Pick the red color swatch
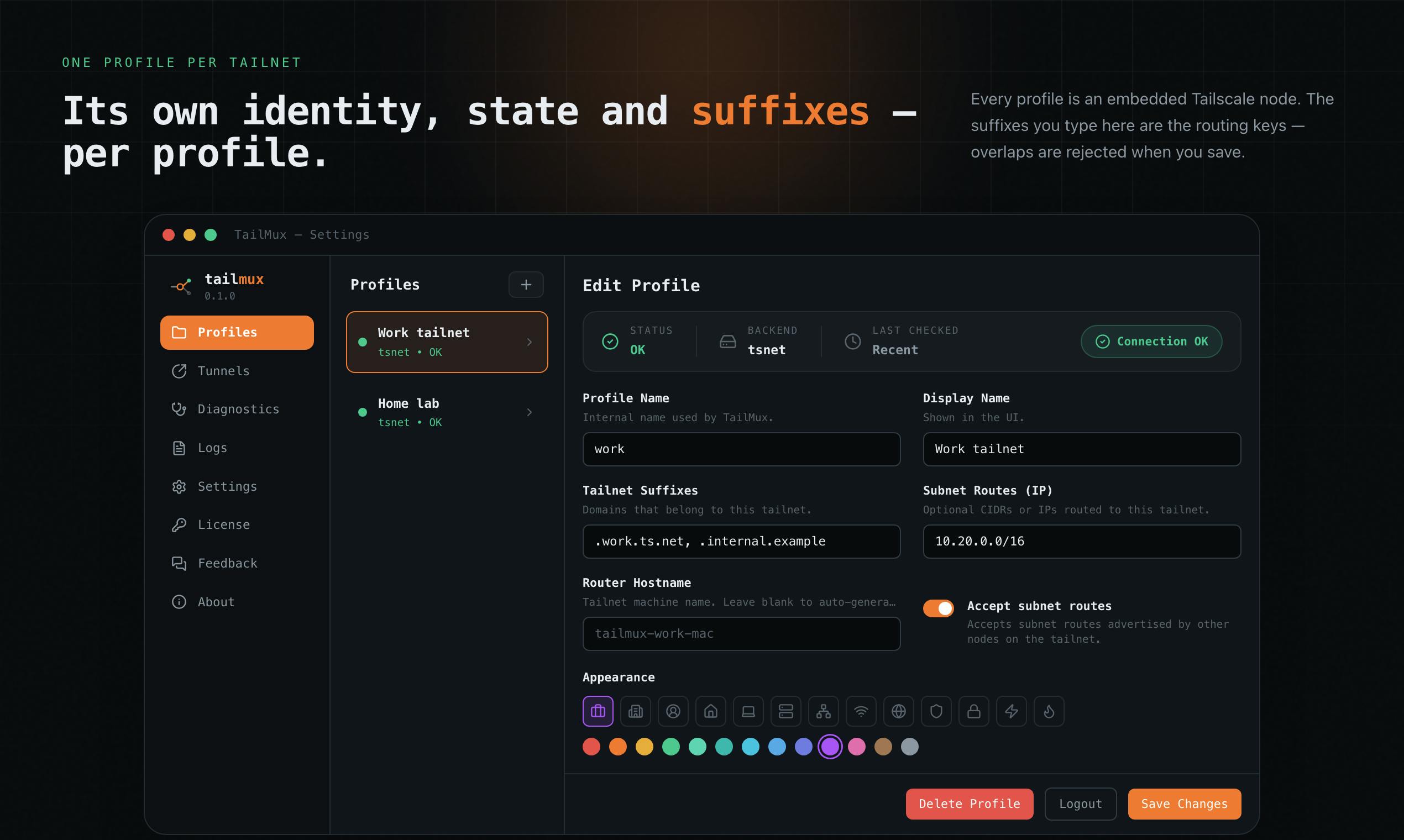The width and height of the screenshot is (1404, 840). click(x=591, y=747)
